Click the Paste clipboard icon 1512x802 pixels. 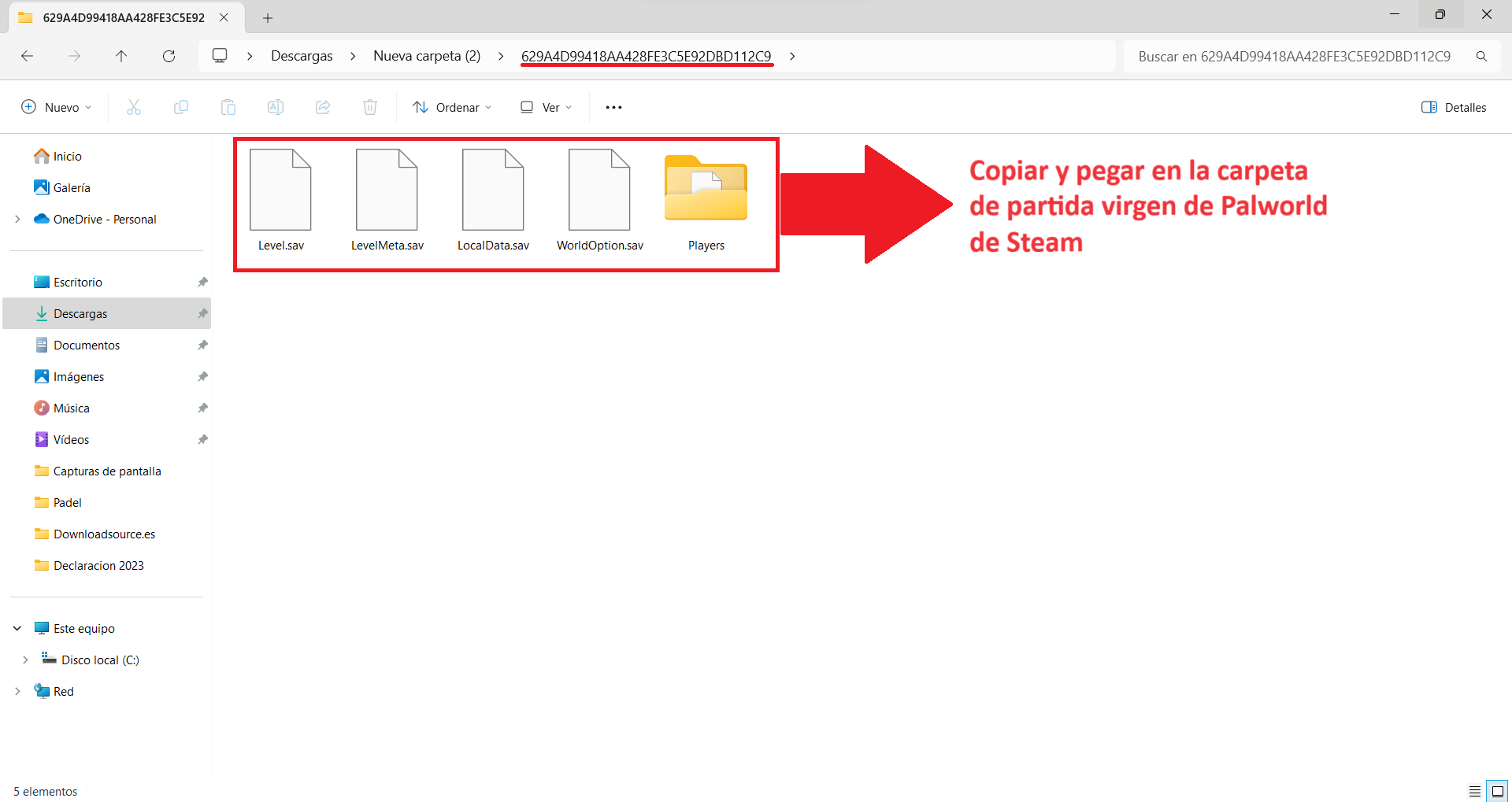[x=228, y=107]
